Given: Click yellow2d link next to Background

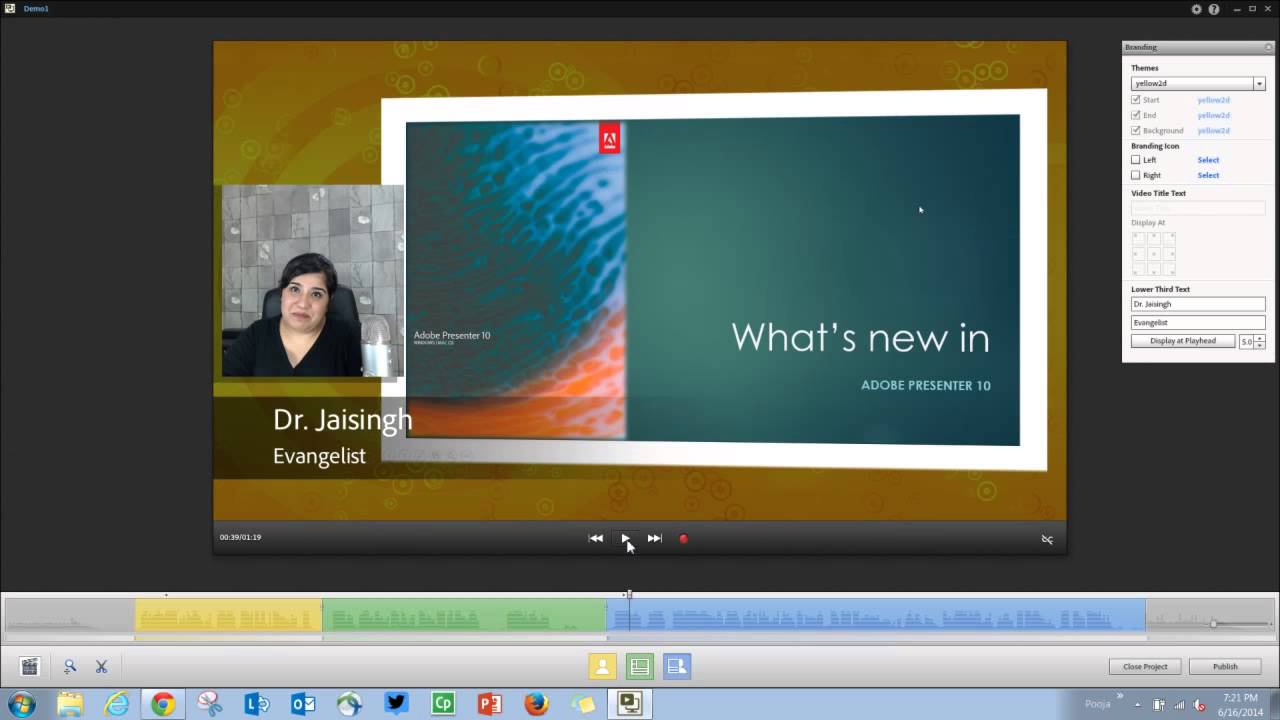Looking at the screenshot, I should click(1214, 130).
